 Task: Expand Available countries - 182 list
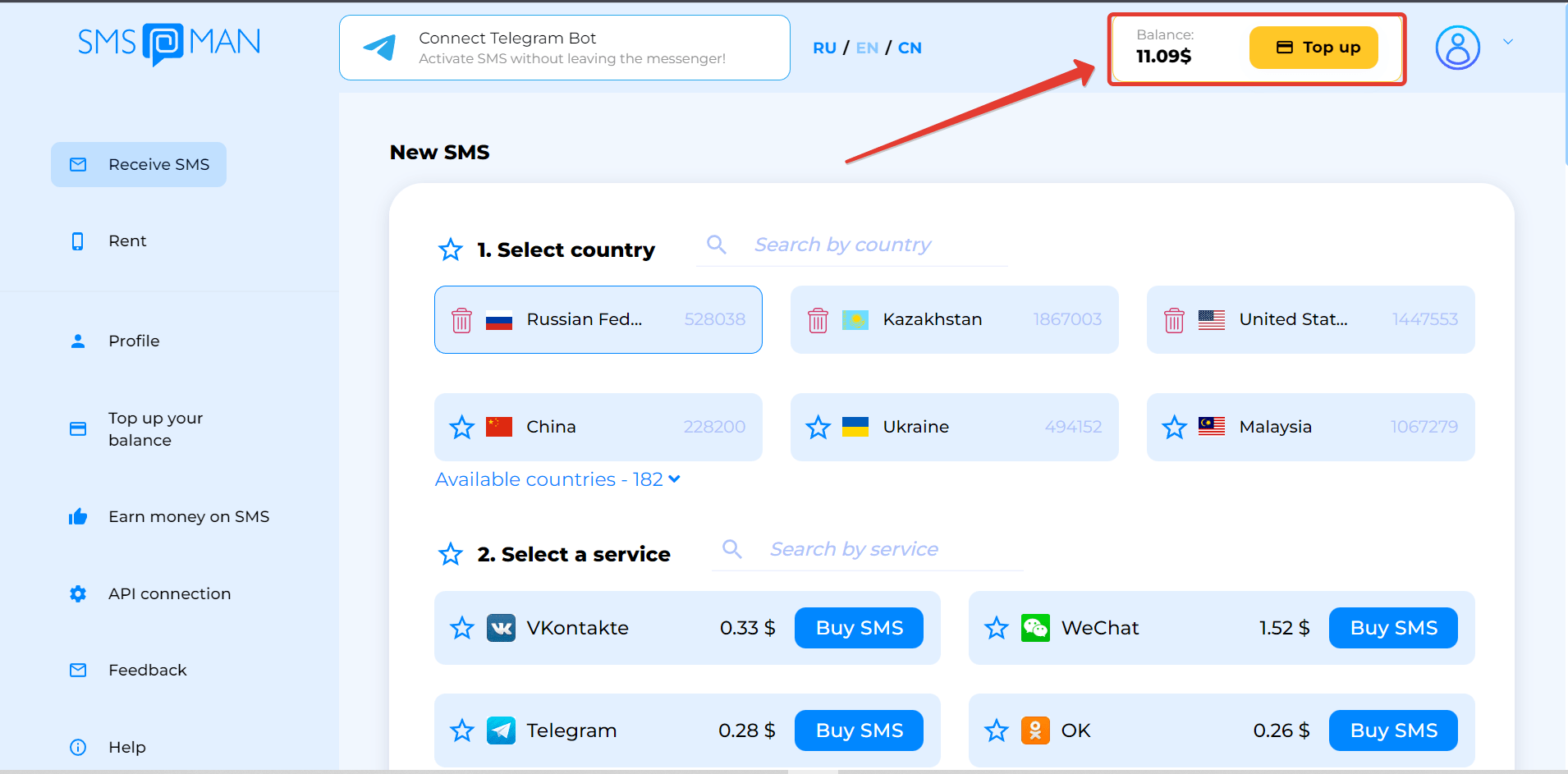click(557, 479)
